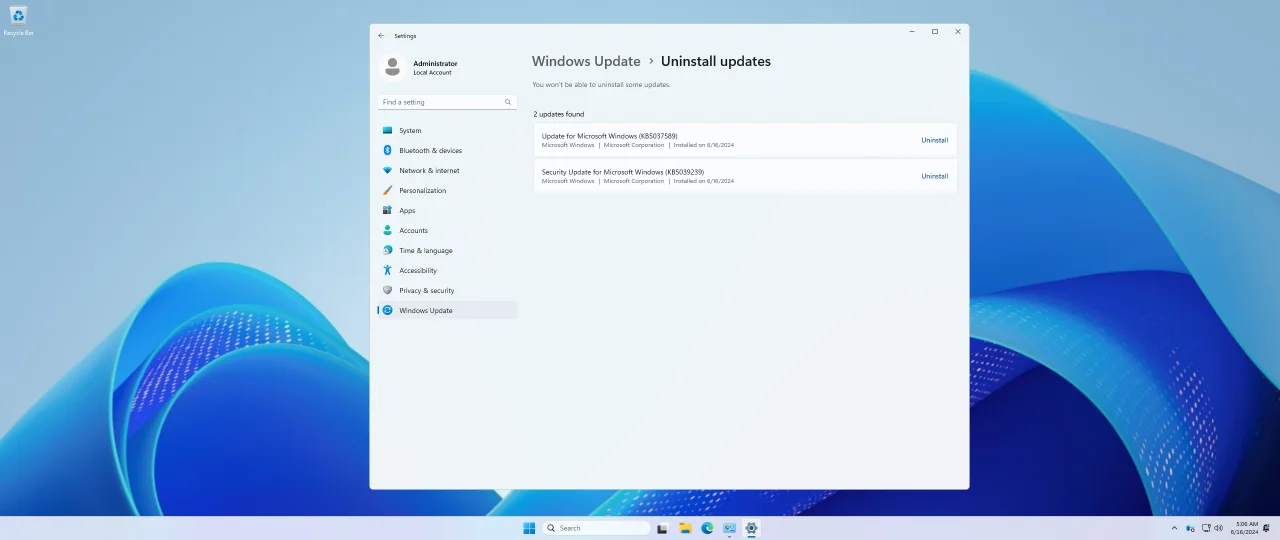Image resolution: width=1280 pixels, height=540 pixels.
Task: Open the Windows Start button
Action: point(529,528)
